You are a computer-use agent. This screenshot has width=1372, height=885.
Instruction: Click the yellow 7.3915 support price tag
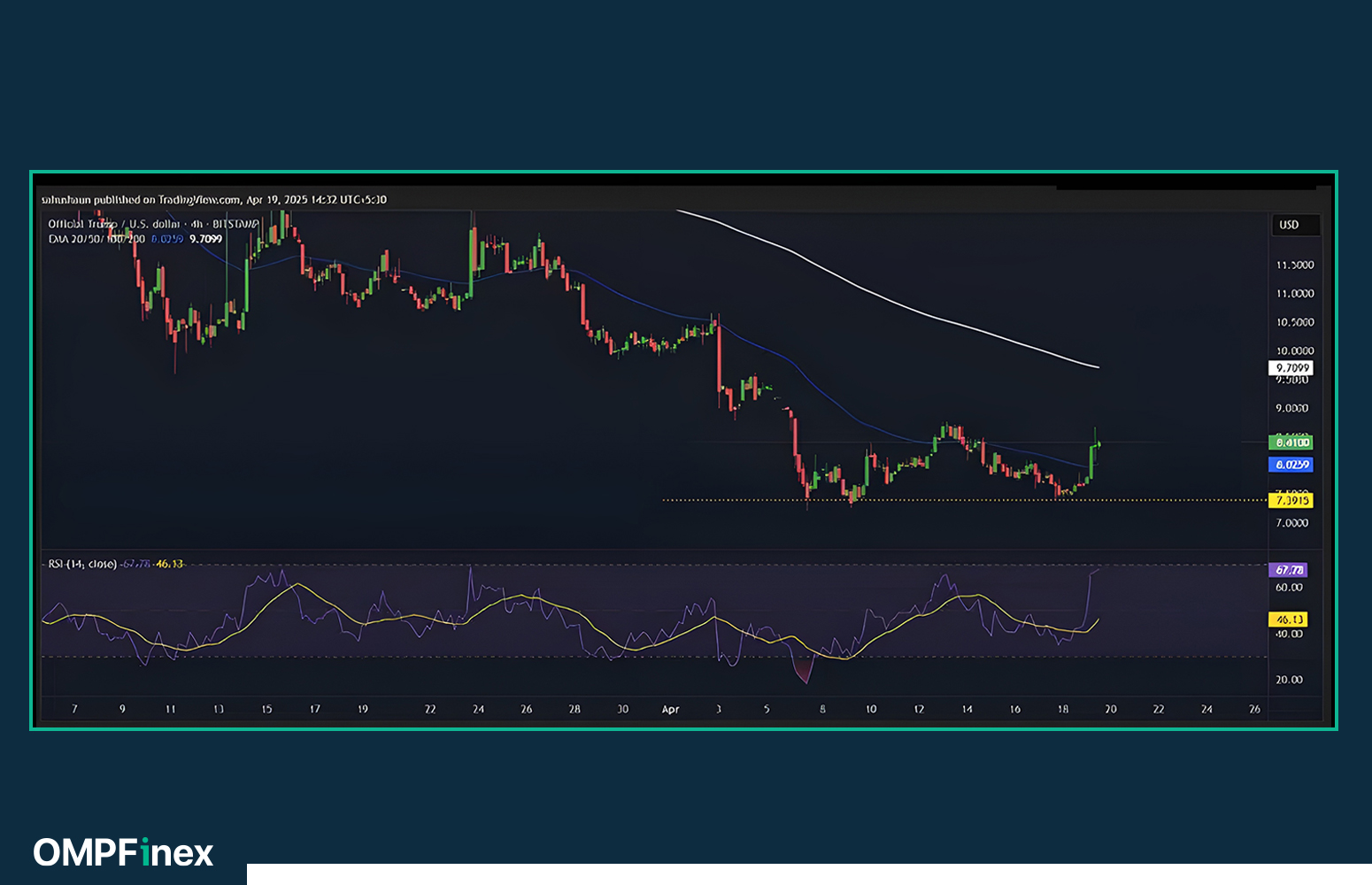pos(1291,501)
